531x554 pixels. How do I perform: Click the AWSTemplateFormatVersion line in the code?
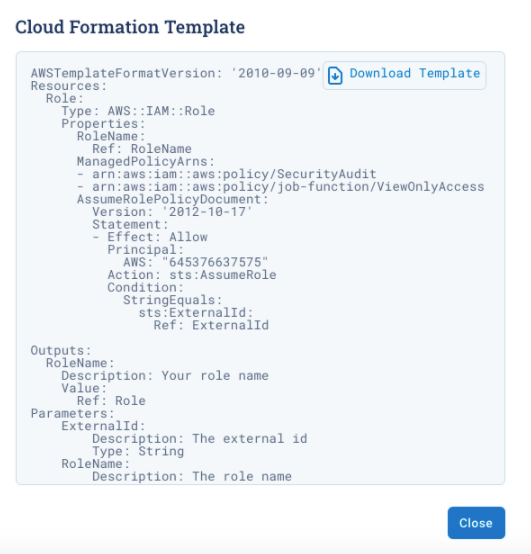(x=176, y=73)
